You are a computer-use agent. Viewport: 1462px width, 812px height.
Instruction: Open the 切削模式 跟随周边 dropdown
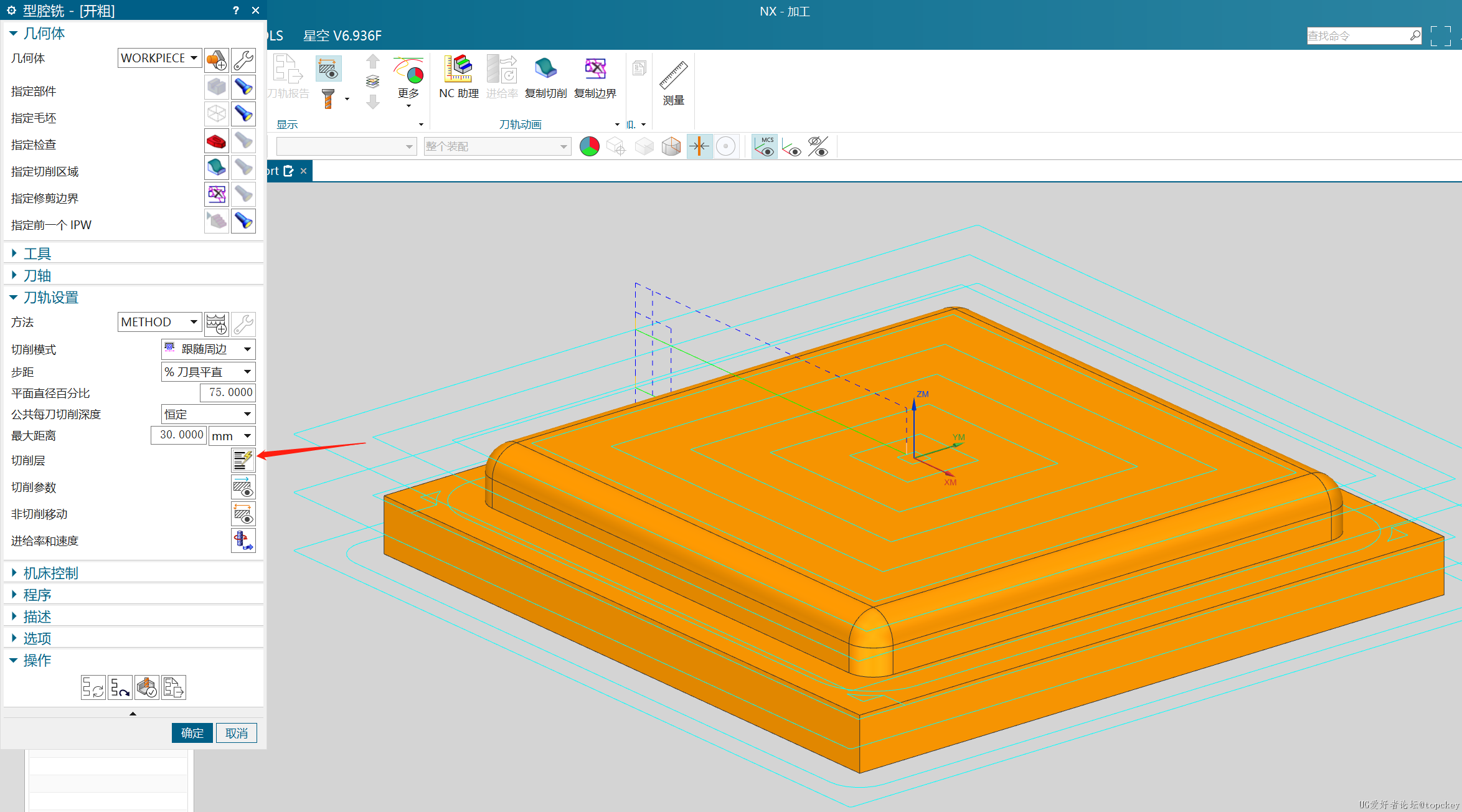tap(208, 349)
